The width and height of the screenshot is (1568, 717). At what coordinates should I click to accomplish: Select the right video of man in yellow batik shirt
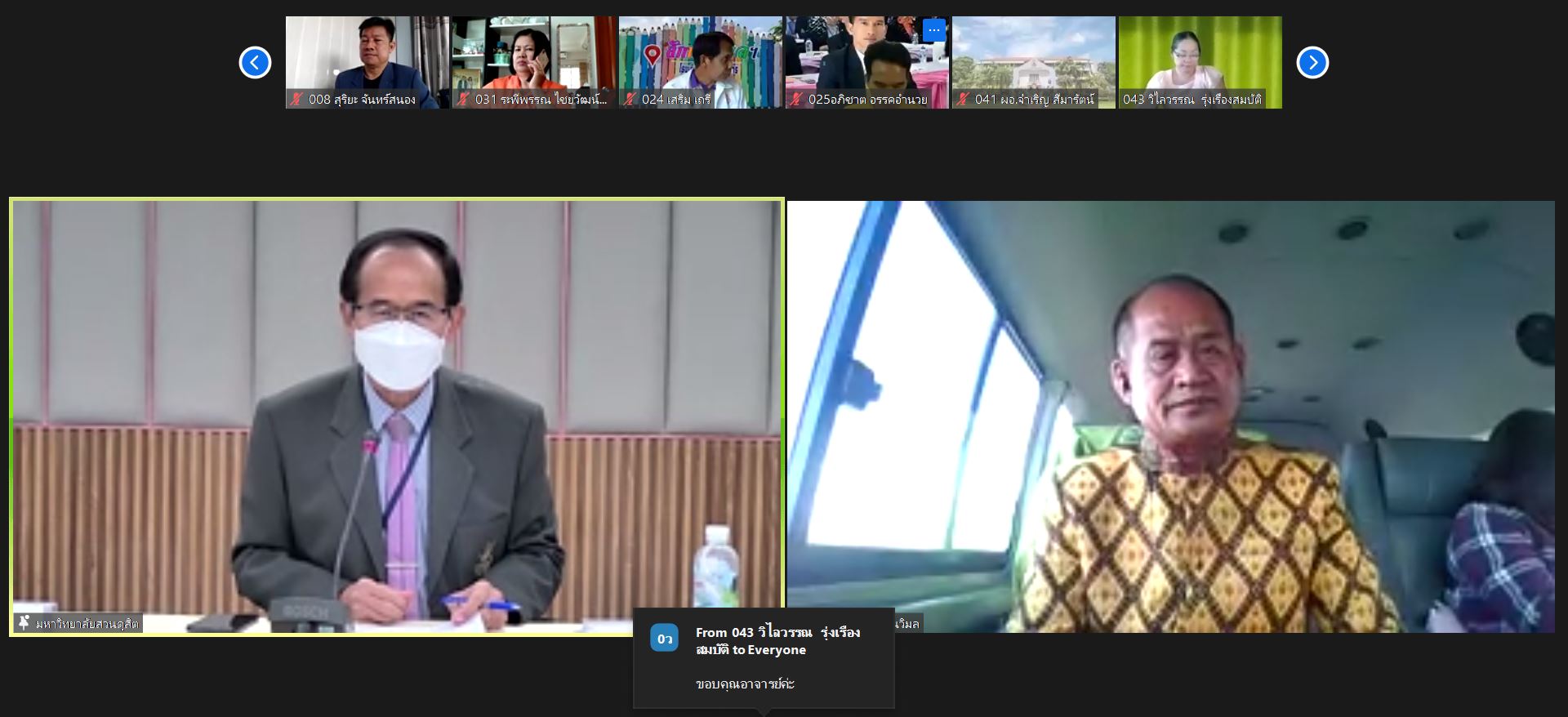point(1170,416)
